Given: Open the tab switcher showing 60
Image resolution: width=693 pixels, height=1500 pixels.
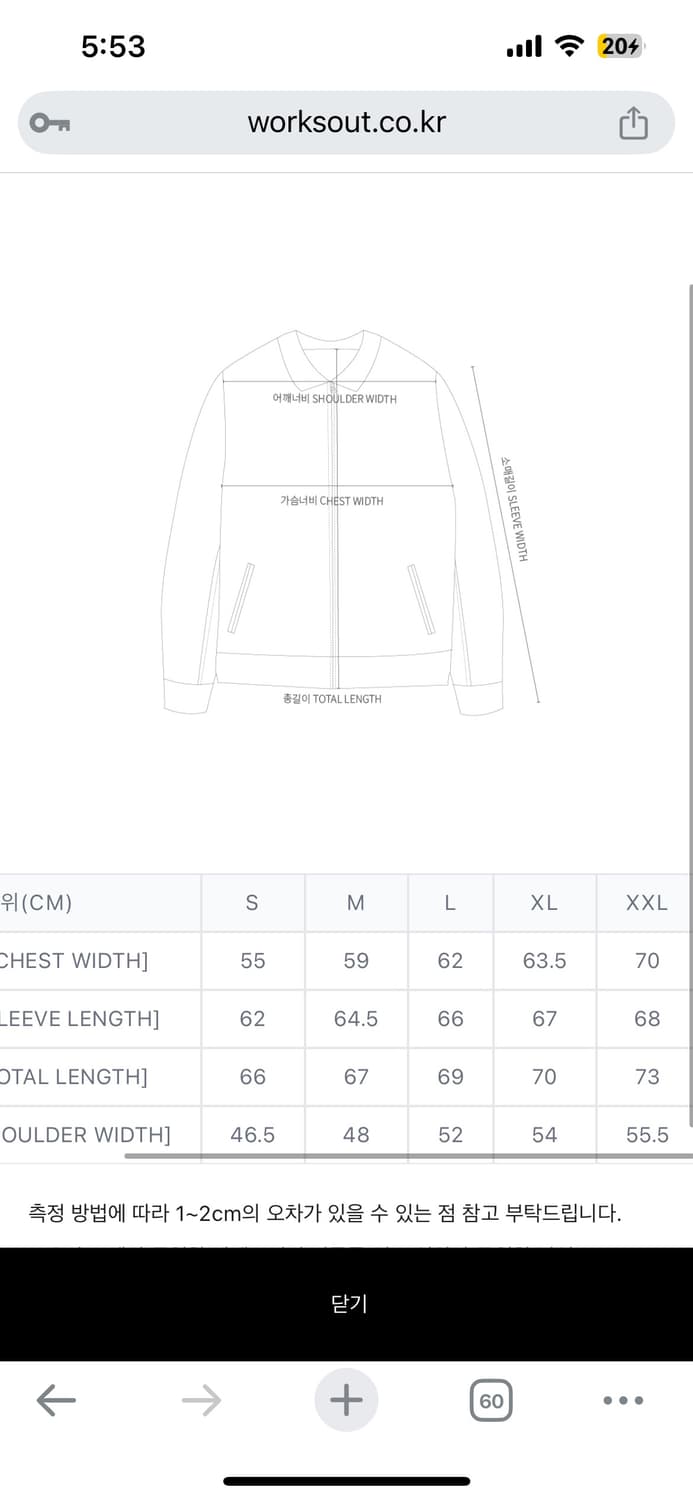Looking at the screenshot, I should click(491, 1400).
